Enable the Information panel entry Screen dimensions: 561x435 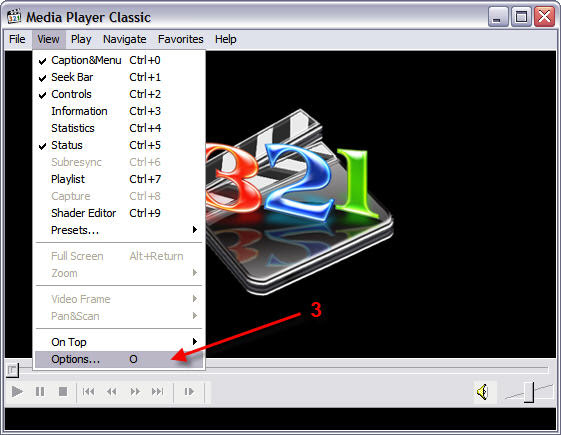[119, 111]
